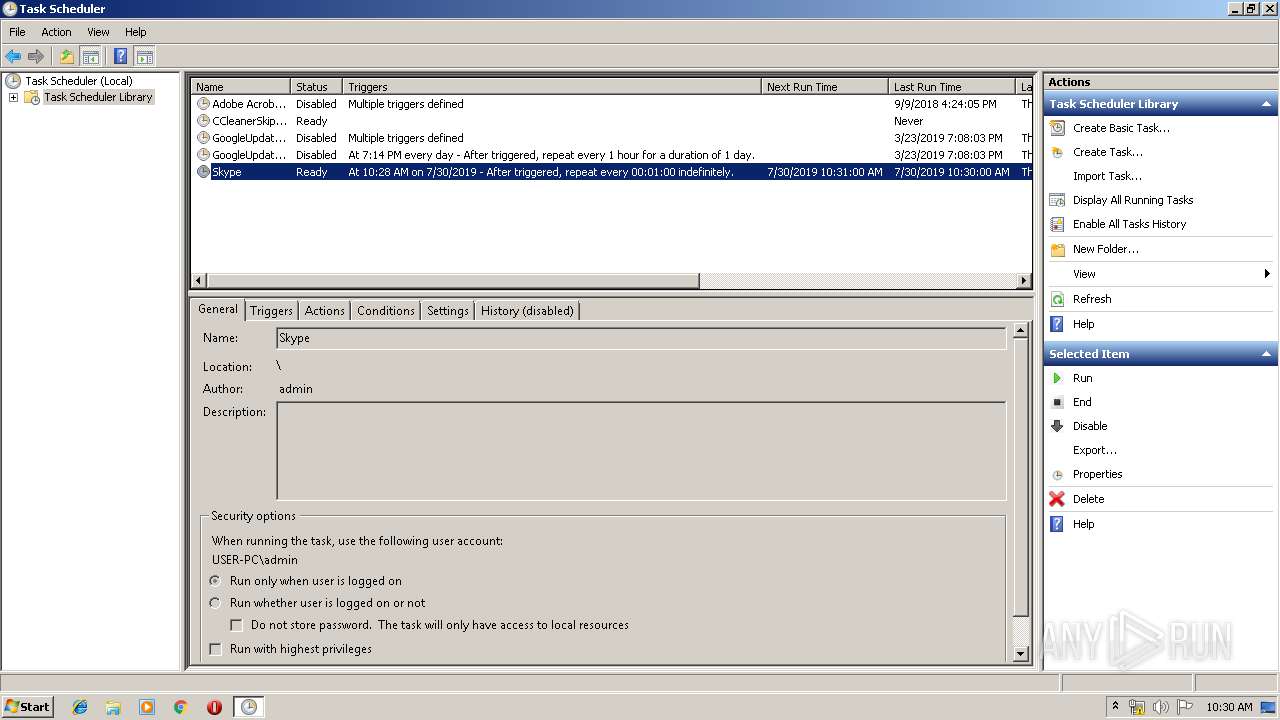
Task: Open the View menu
Action: tap(98, 32)
